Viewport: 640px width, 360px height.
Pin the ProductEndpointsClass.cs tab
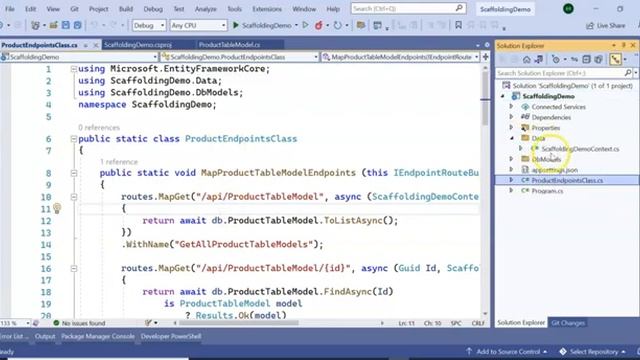tap(86, 45)
